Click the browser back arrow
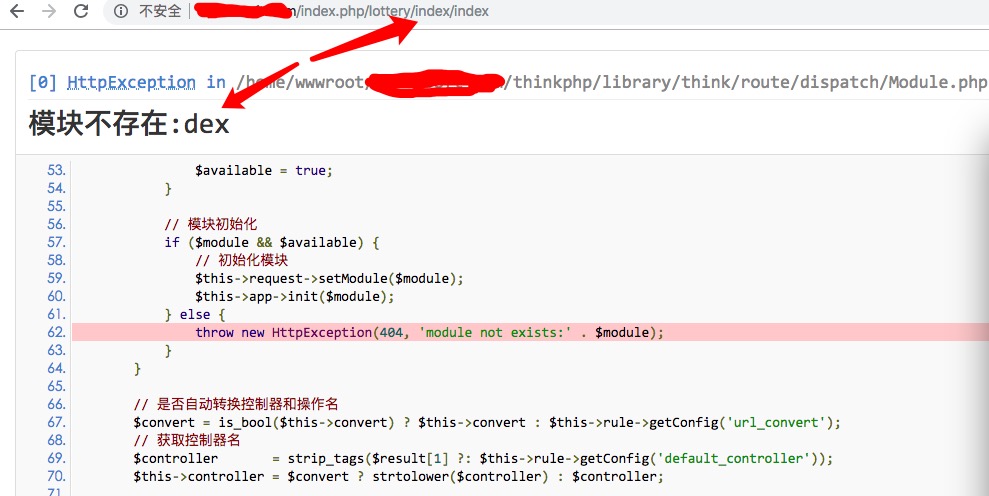Image resolution: width=989 pixels, height=496 pixels. 19,12
